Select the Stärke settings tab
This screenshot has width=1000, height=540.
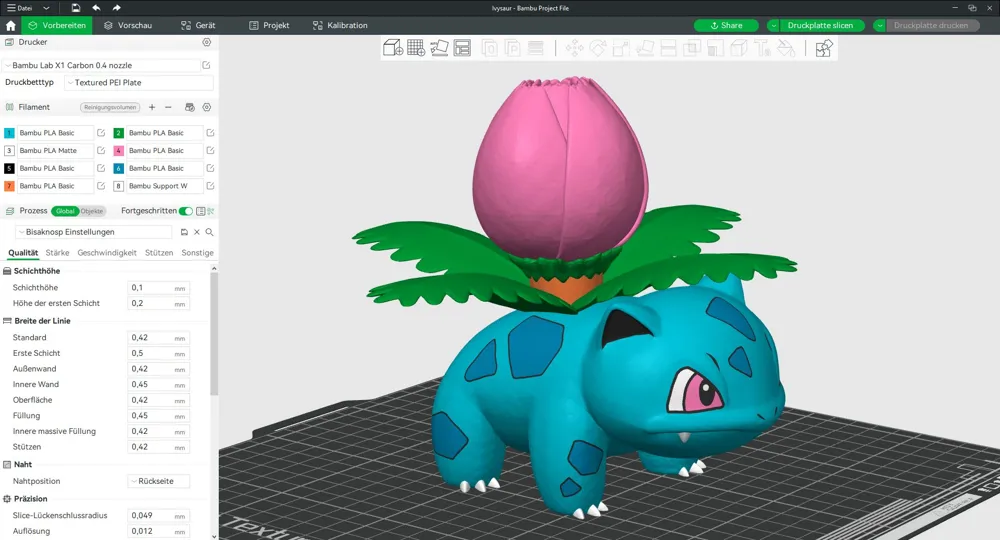[57, 252]
